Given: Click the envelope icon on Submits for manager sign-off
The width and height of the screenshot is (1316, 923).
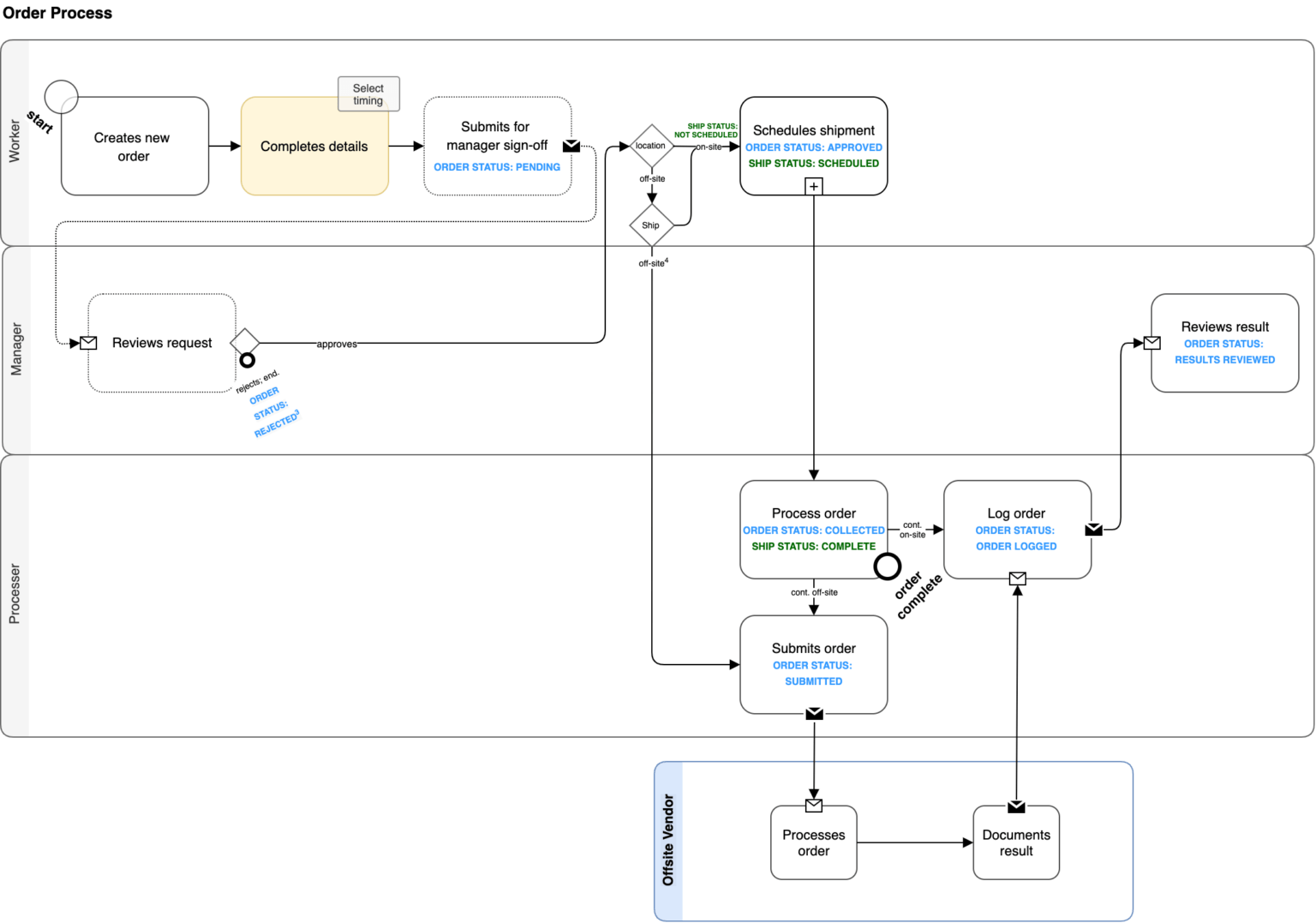Looking at the screenshot, I should (x=571, y=147).
